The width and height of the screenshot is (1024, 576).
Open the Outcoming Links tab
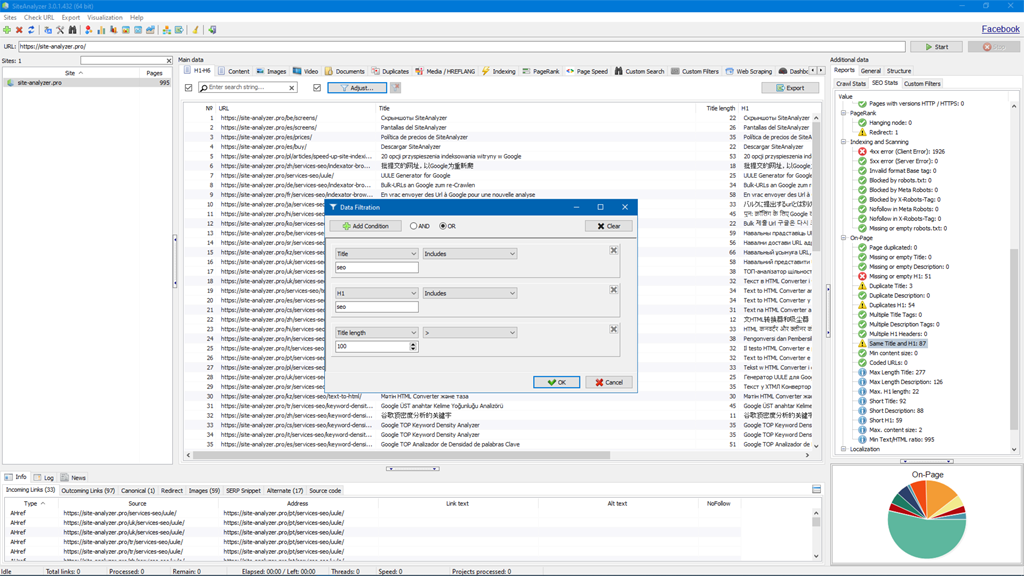tap(88, 490)
